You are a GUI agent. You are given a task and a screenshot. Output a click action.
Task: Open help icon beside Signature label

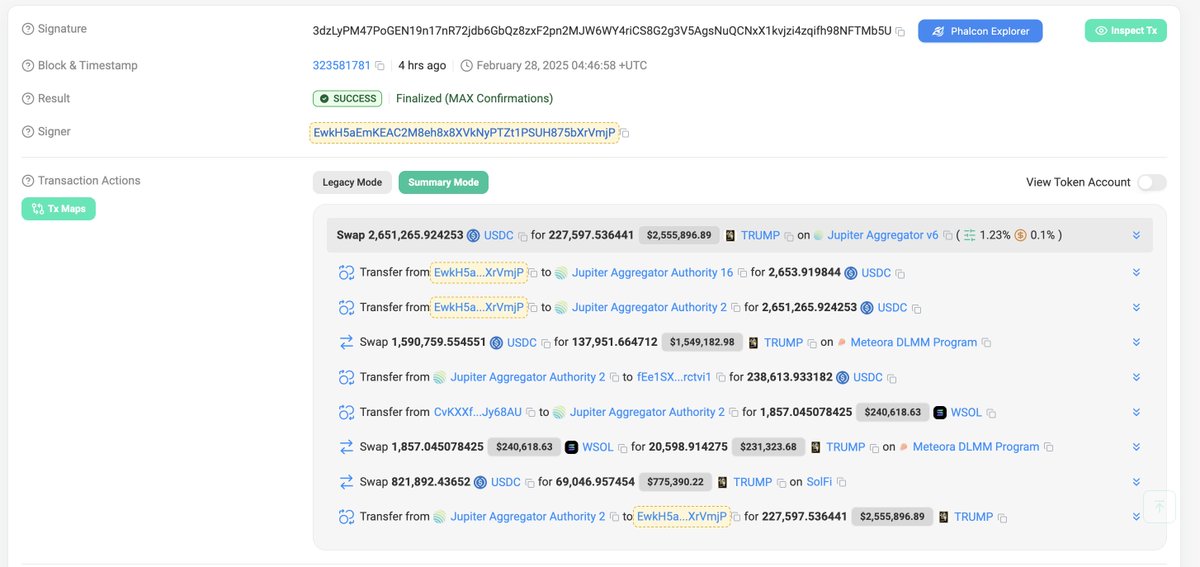pyautogui.click(x=28, y=29)
